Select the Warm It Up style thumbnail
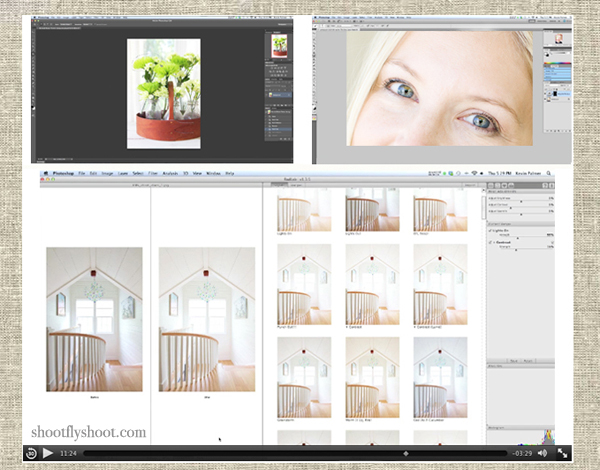The image size is (600, 470). point(372,377)
